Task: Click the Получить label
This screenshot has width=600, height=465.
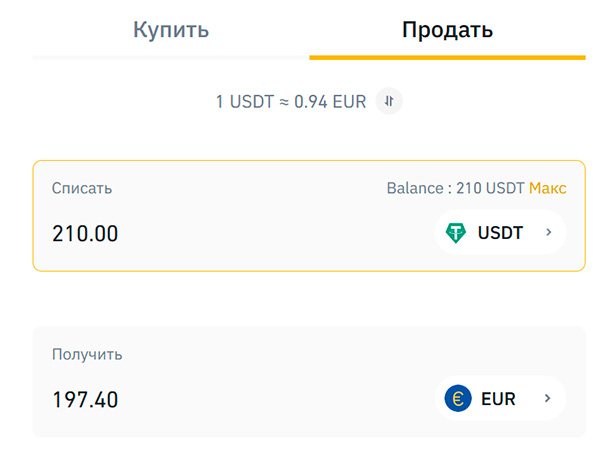Action: (87, 354)
